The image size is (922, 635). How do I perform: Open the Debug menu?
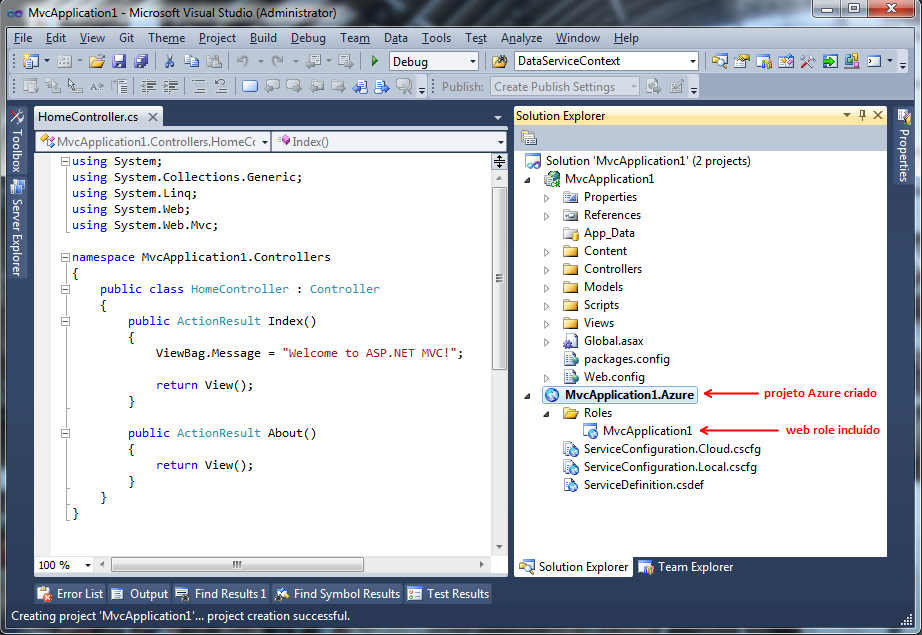308,38
